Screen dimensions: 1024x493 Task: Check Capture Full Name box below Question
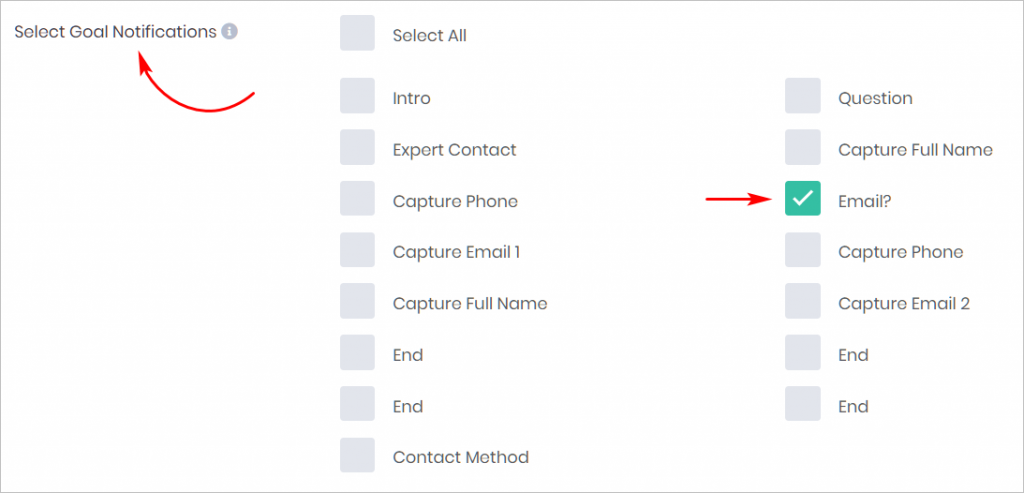coord(803,148)
